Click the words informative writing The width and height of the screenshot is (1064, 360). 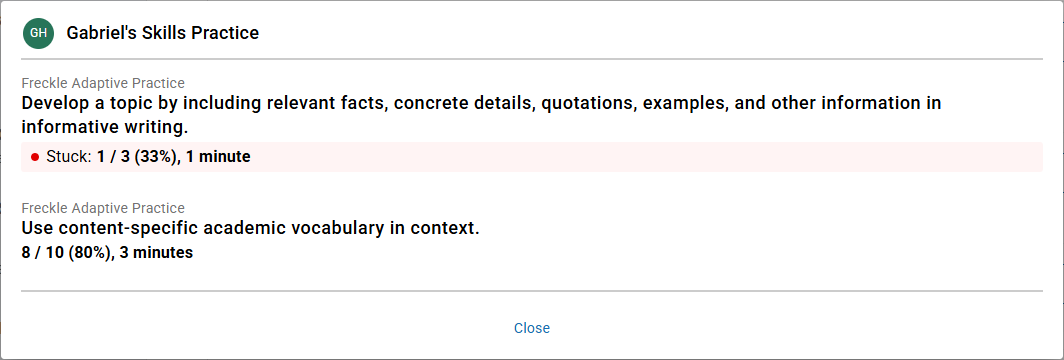pyautogui.click(x=104, y=127)
